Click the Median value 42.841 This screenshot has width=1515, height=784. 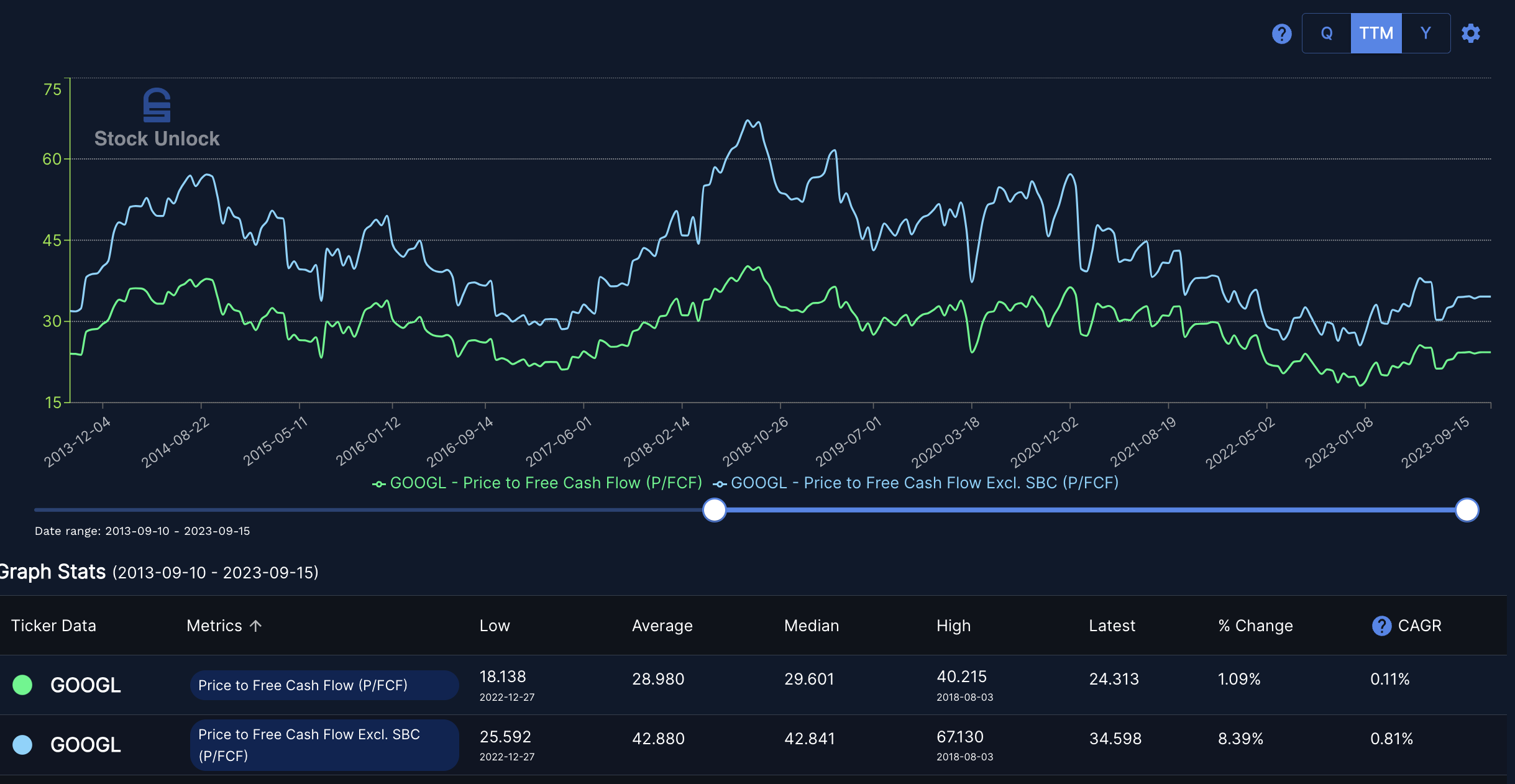tap(809, 739)
